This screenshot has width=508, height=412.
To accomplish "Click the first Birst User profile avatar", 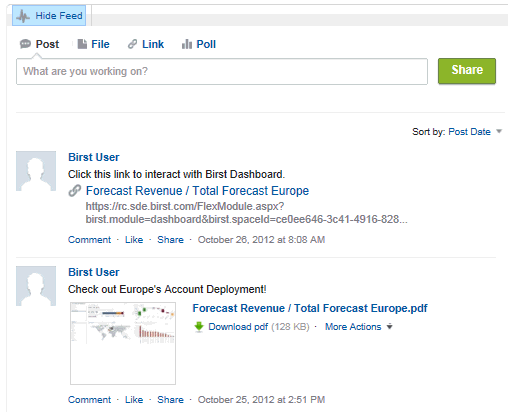I will (x=36, y=171).
